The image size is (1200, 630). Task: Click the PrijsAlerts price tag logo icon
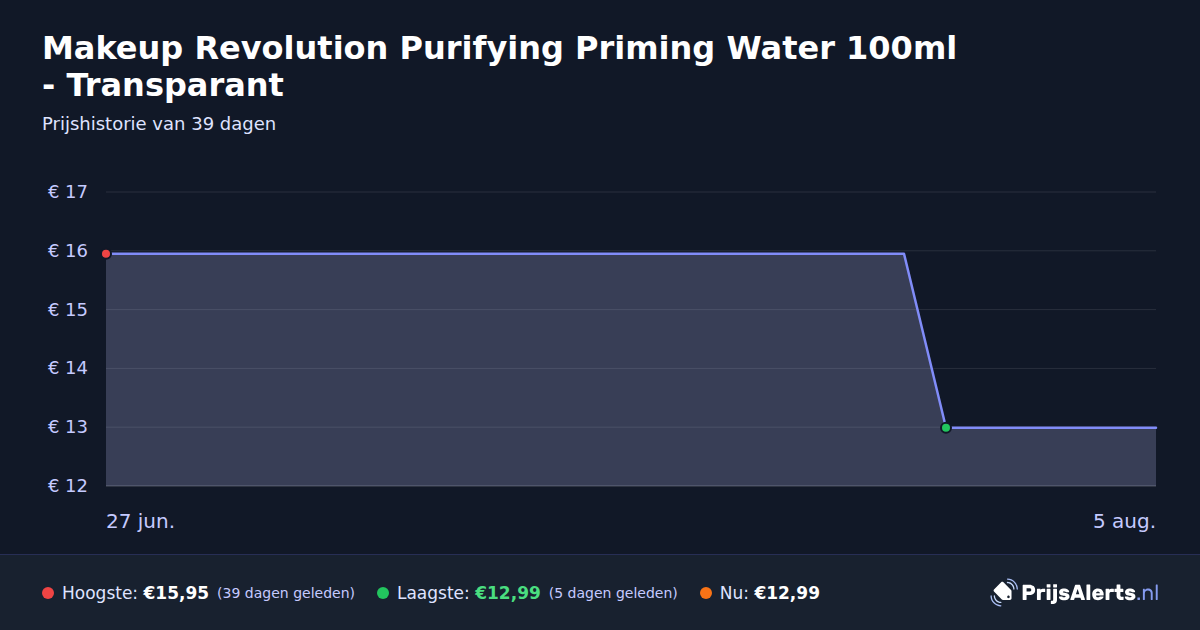pyautogui.click(x=1003, y=593)
